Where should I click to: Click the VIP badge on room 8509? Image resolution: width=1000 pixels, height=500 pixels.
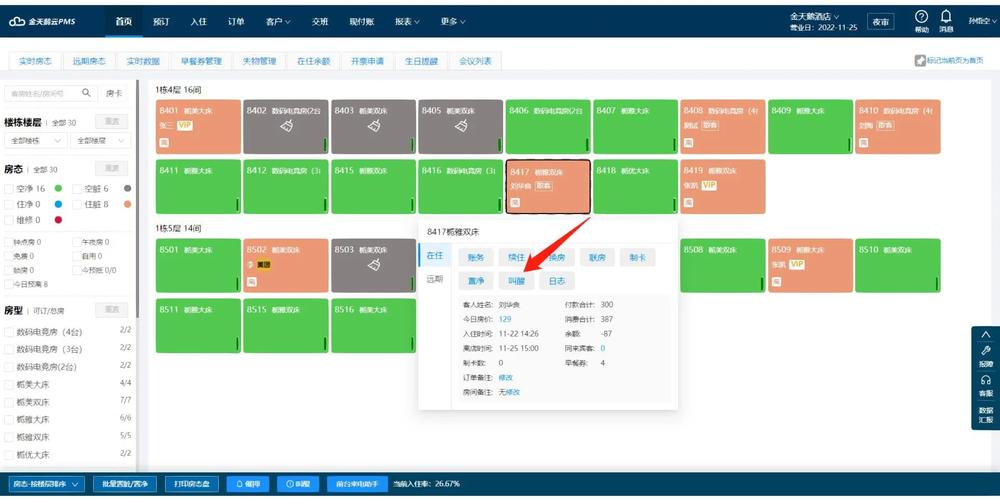(x=797, y=264)
